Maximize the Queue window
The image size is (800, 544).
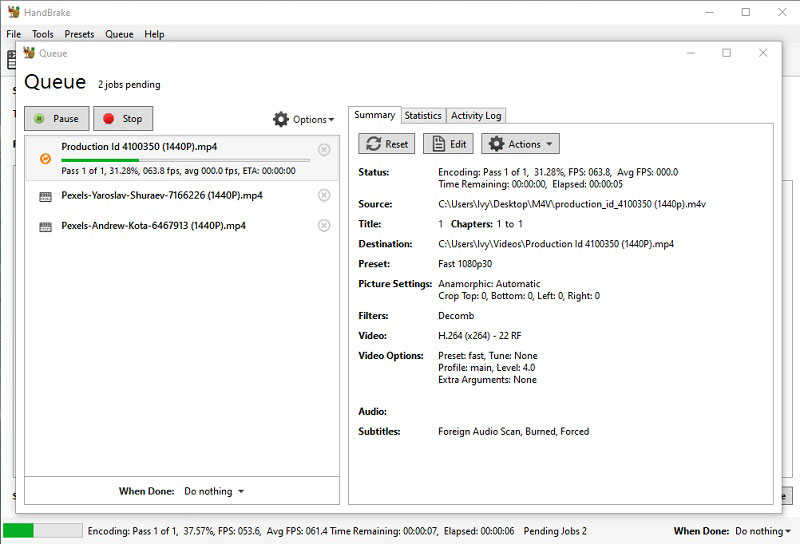[727, 53]
